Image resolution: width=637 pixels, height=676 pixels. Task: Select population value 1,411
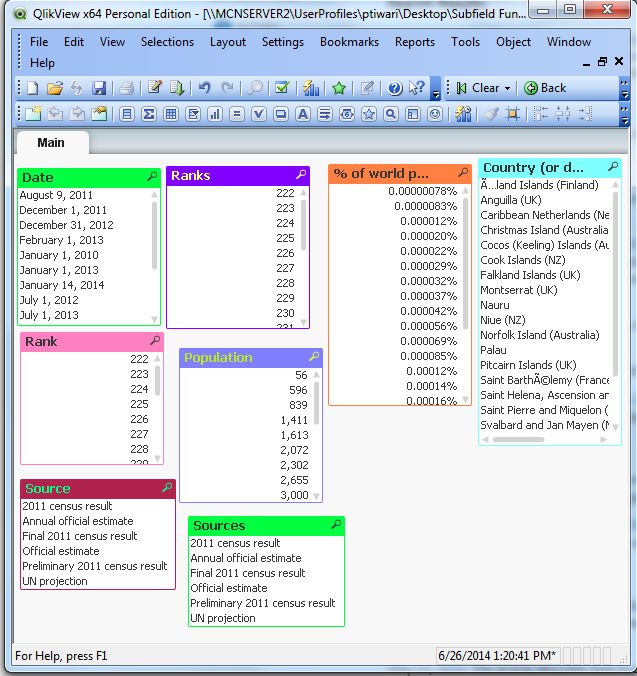tap(246, 420)
